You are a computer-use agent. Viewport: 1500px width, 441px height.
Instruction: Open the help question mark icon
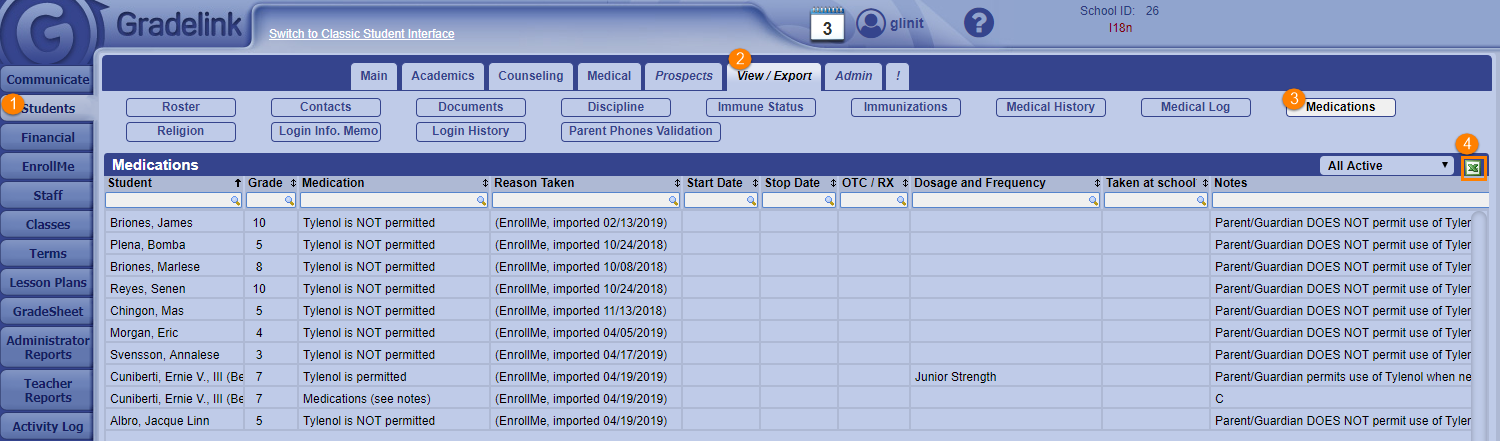pyautogui.click(x=978, y=23)
